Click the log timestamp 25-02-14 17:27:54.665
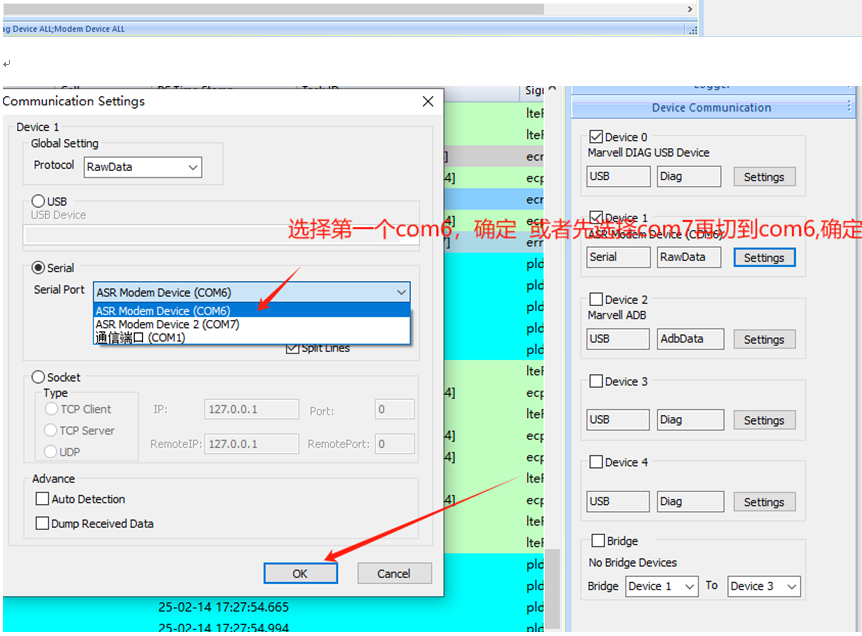This screenshot has height=636, width=862. [x=224, y=607]
